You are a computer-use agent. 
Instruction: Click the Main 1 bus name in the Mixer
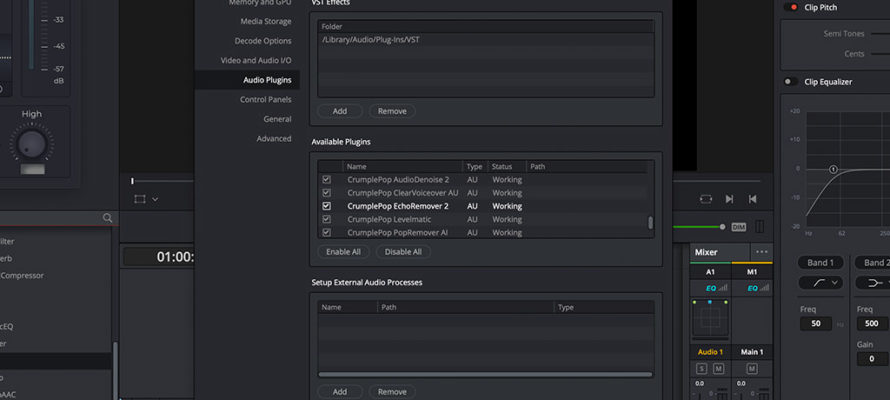point(752,352)
